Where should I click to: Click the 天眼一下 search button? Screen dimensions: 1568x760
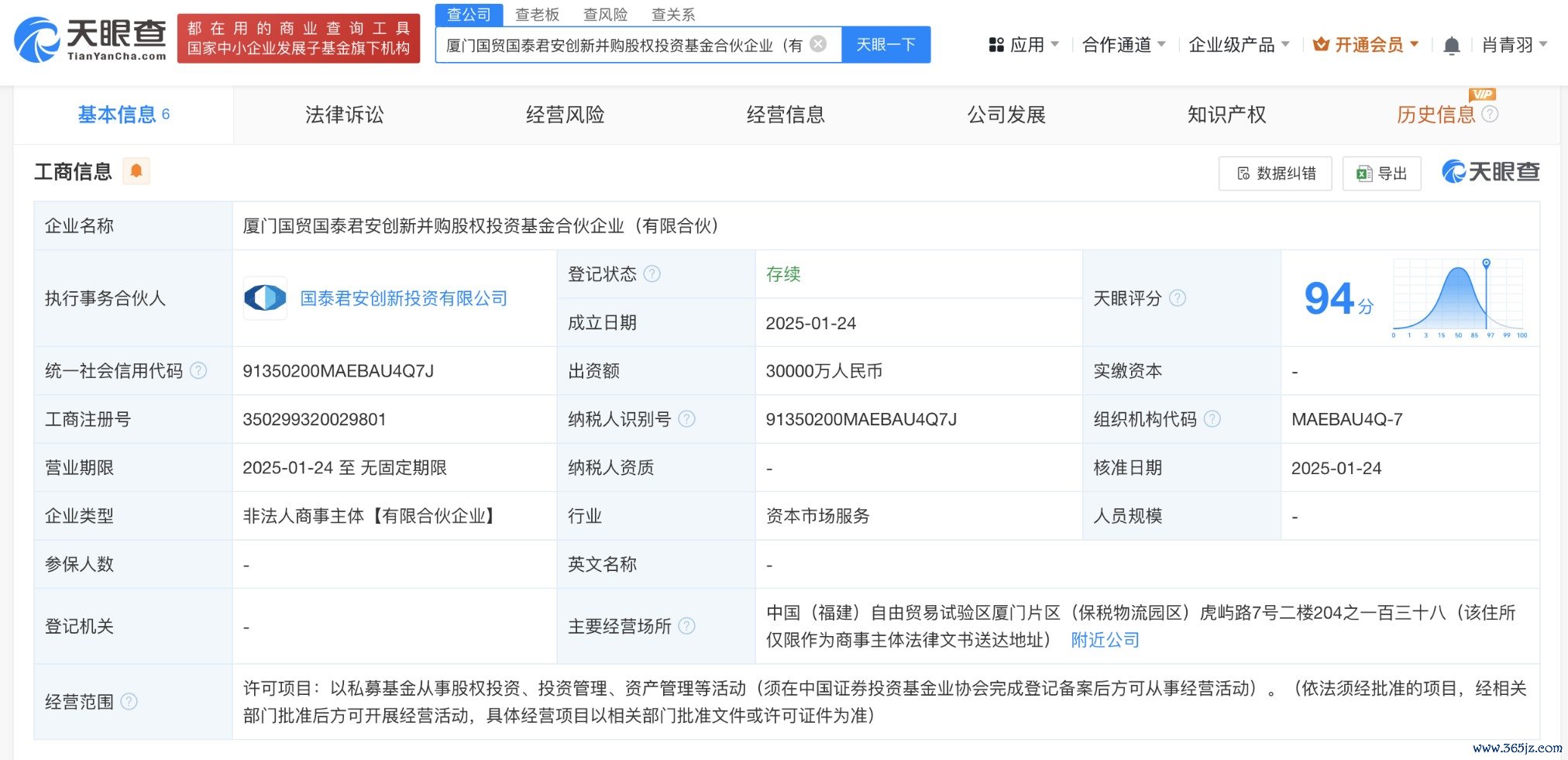tap(885, 45)
